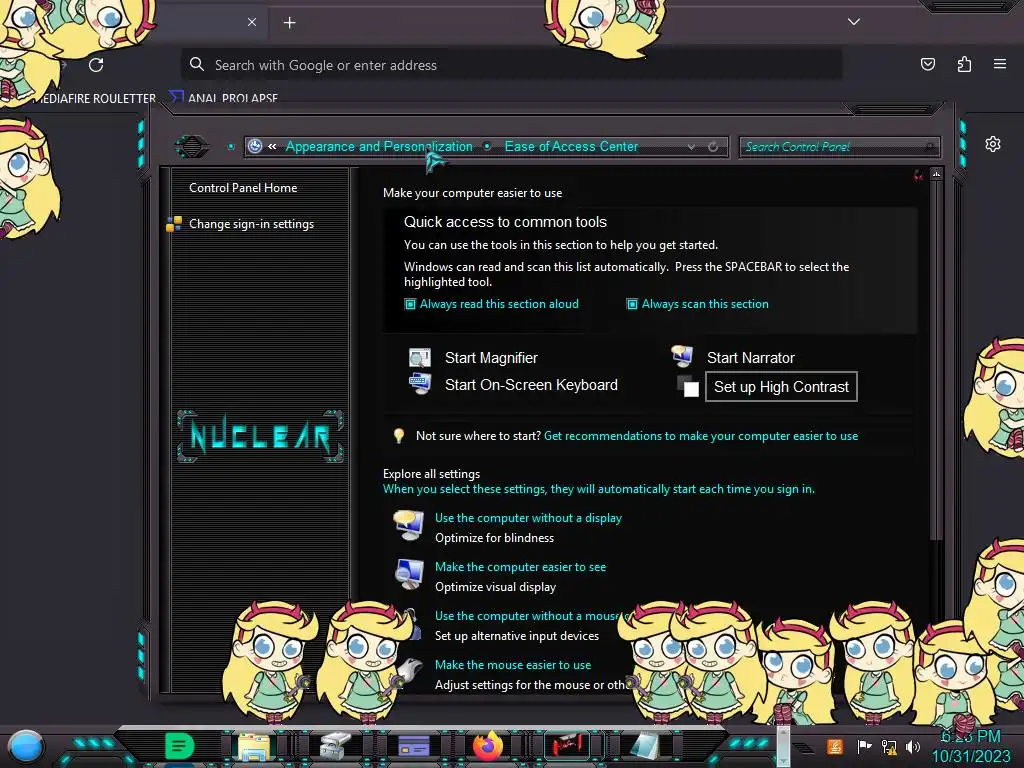Click the On-Screen Keyboard icon
The width and height of the screenshot is (1024, 768).
point(420,383)
